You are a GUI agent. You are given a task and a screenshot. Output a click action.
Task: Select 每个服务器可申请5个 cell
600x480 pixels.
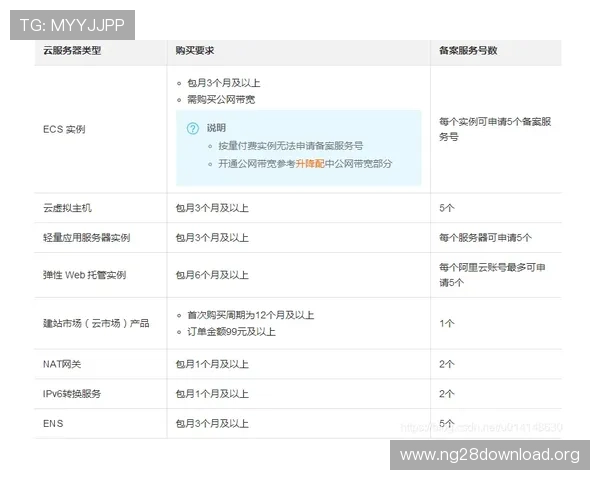(x=485, y=238)
